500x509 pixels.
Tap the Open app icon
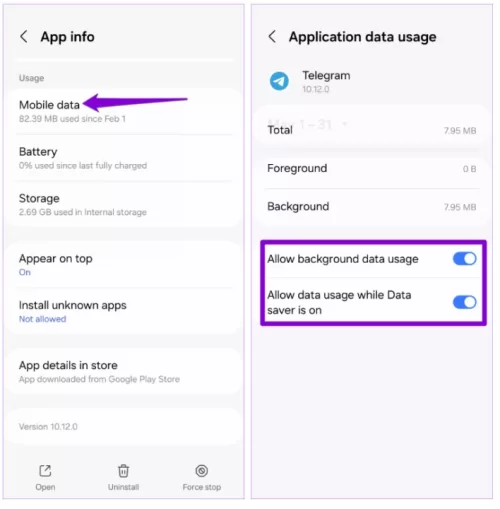(x=45, y=471)
